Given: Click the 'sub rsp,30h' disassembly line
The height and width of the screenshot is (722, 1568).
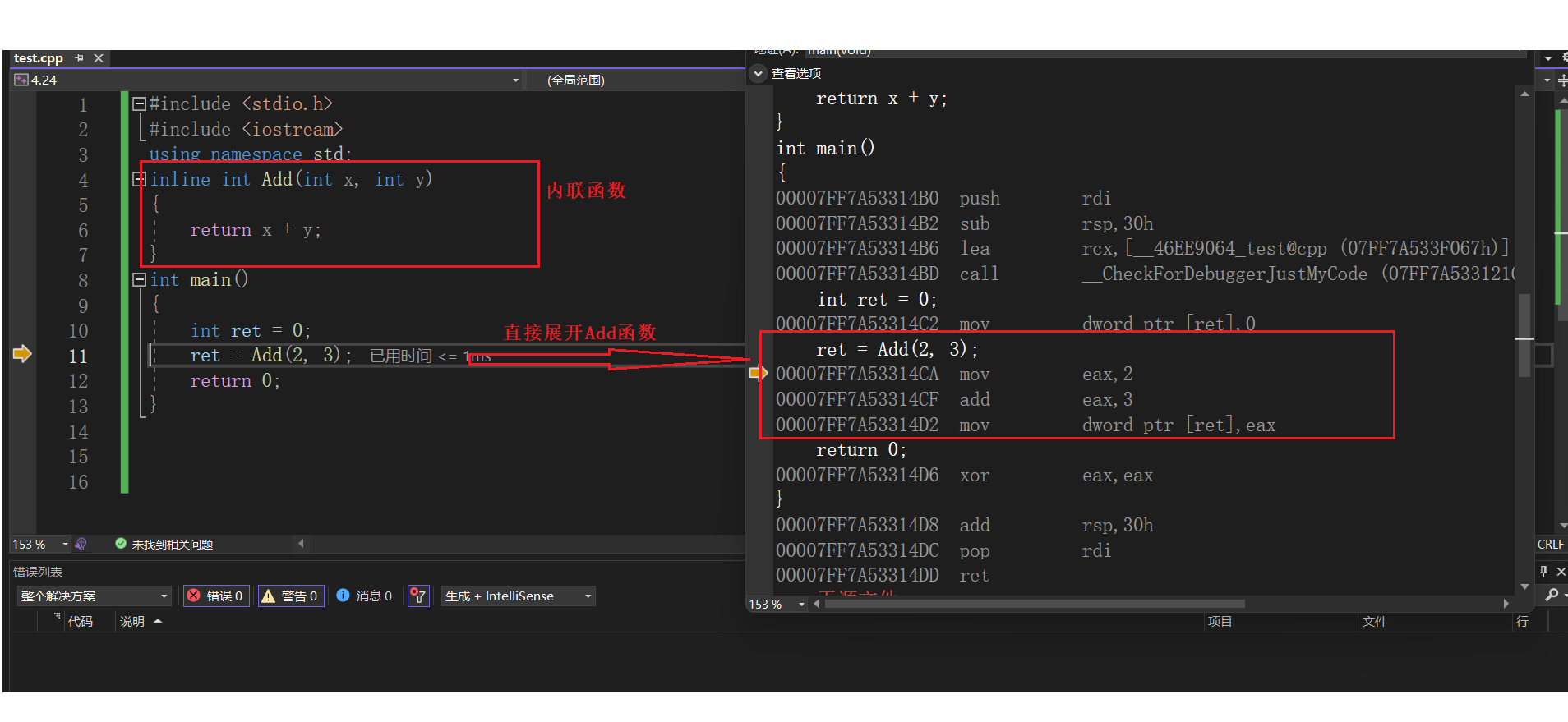Looking at the screenshot, I should [965, 224].
